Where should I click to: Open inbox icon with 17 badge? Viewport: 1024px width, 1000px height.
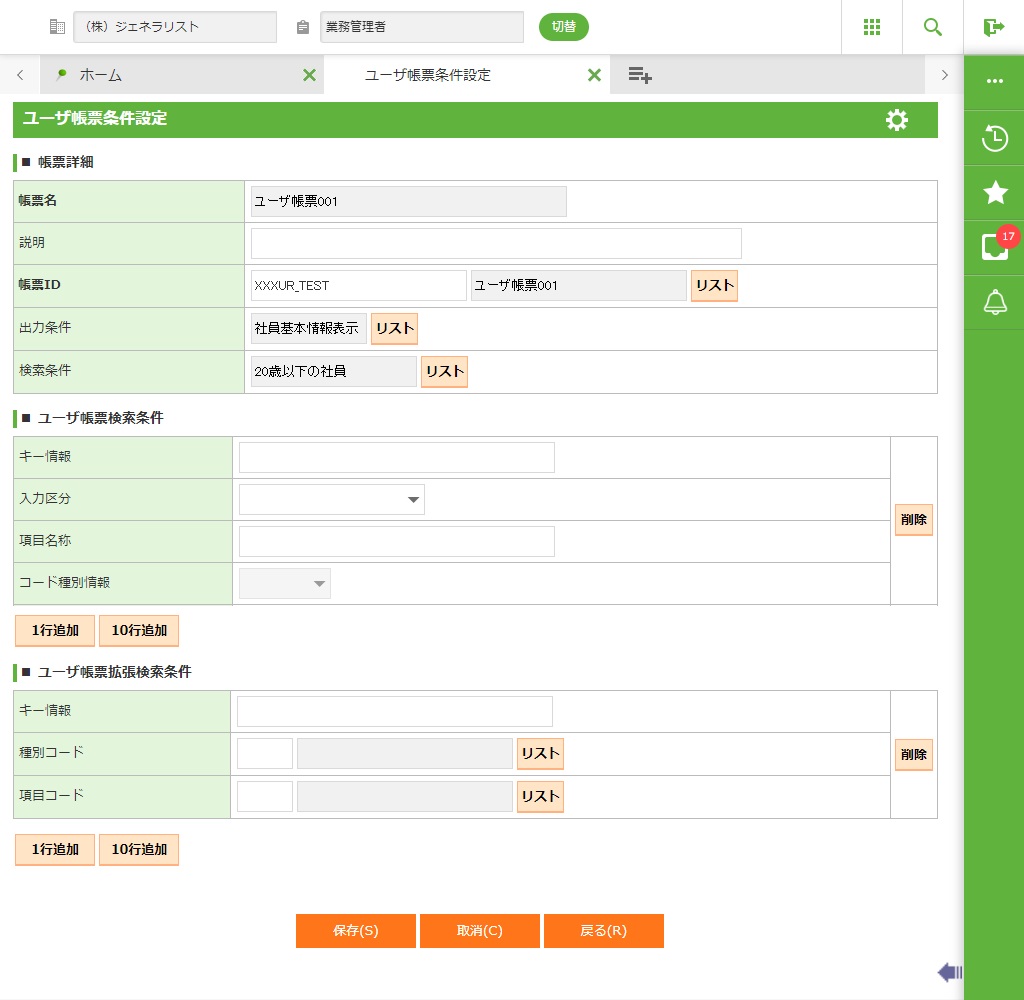pyautogui.click(x=995, y=247)
